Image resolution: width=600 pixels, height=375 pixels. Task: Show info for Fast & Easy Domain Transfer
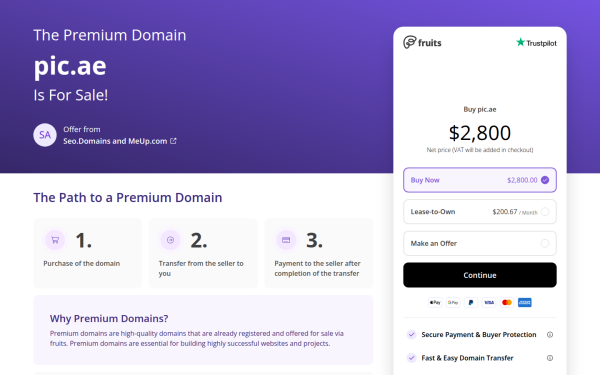click(550, 358)
